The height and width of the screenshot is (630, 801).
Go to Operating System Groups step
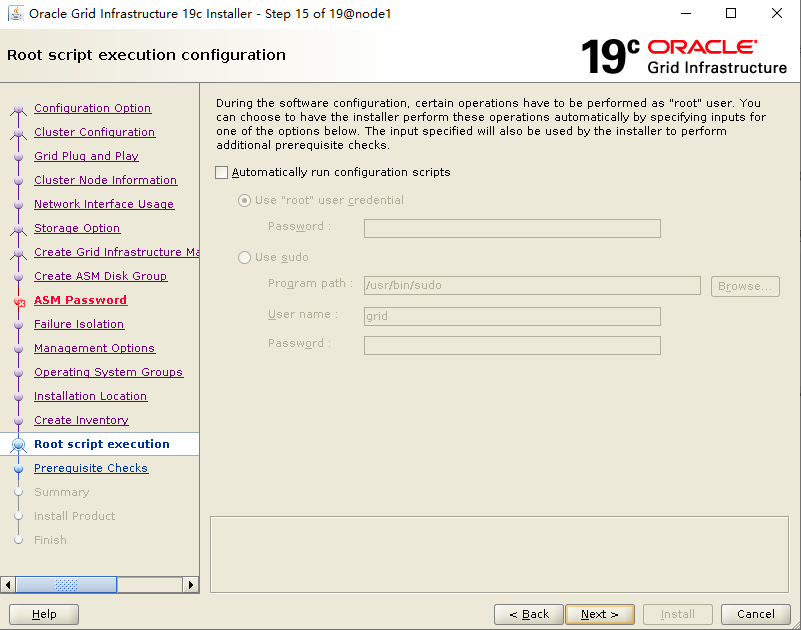point(108,372)
